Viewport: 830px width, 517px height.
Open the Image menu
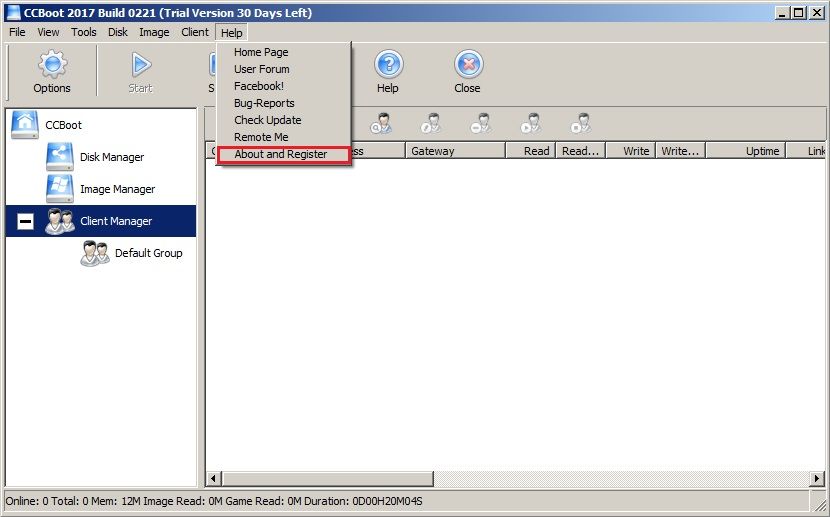(154, 32)
